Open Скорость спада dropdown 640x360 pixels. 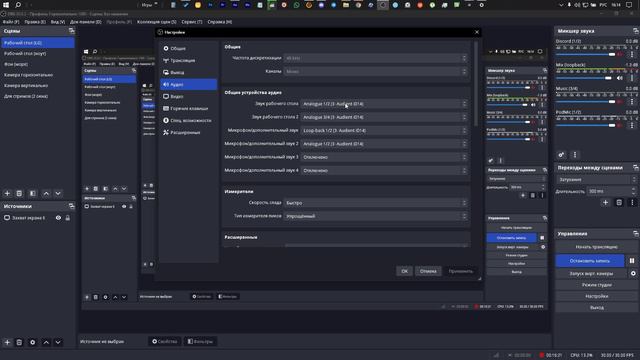[x=376, y=203]
